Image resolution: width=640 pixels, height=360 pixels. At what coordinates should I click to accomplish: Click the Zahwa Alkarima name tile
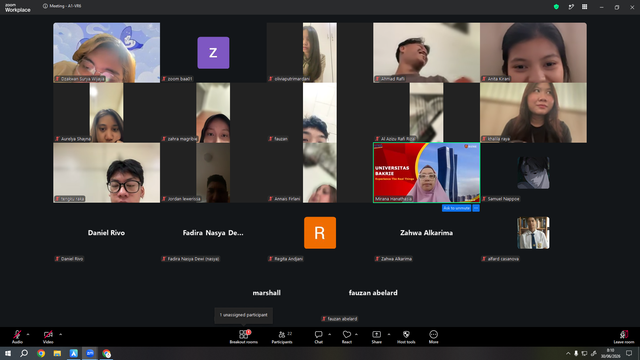[x=427, y=233]
